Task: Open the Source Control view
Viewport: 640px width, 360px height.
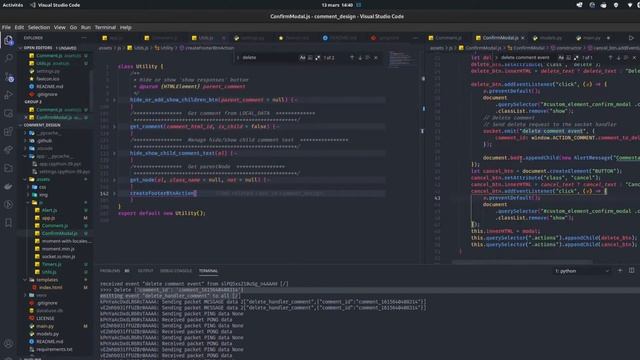Action: click(x=9, y=77)
